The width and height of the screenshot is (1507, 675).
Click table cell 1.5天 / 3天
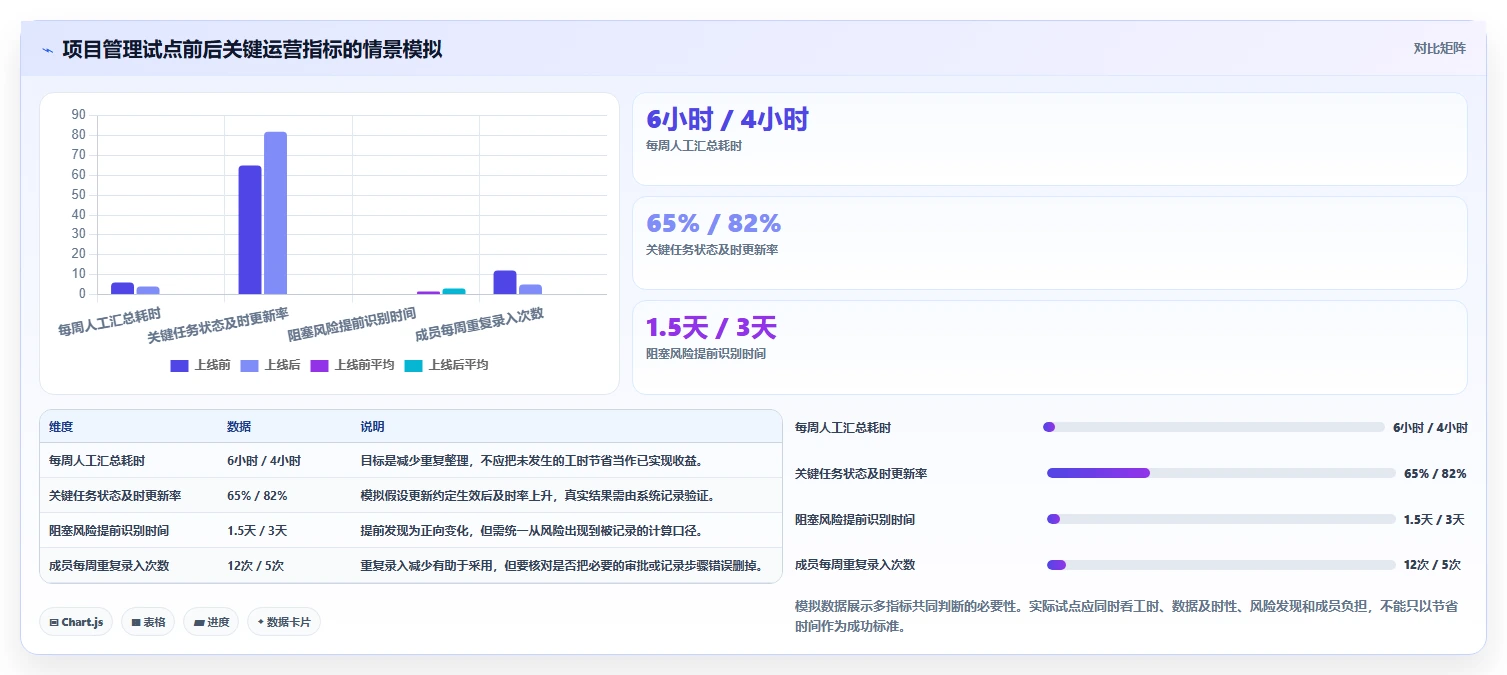click(257, 531)
